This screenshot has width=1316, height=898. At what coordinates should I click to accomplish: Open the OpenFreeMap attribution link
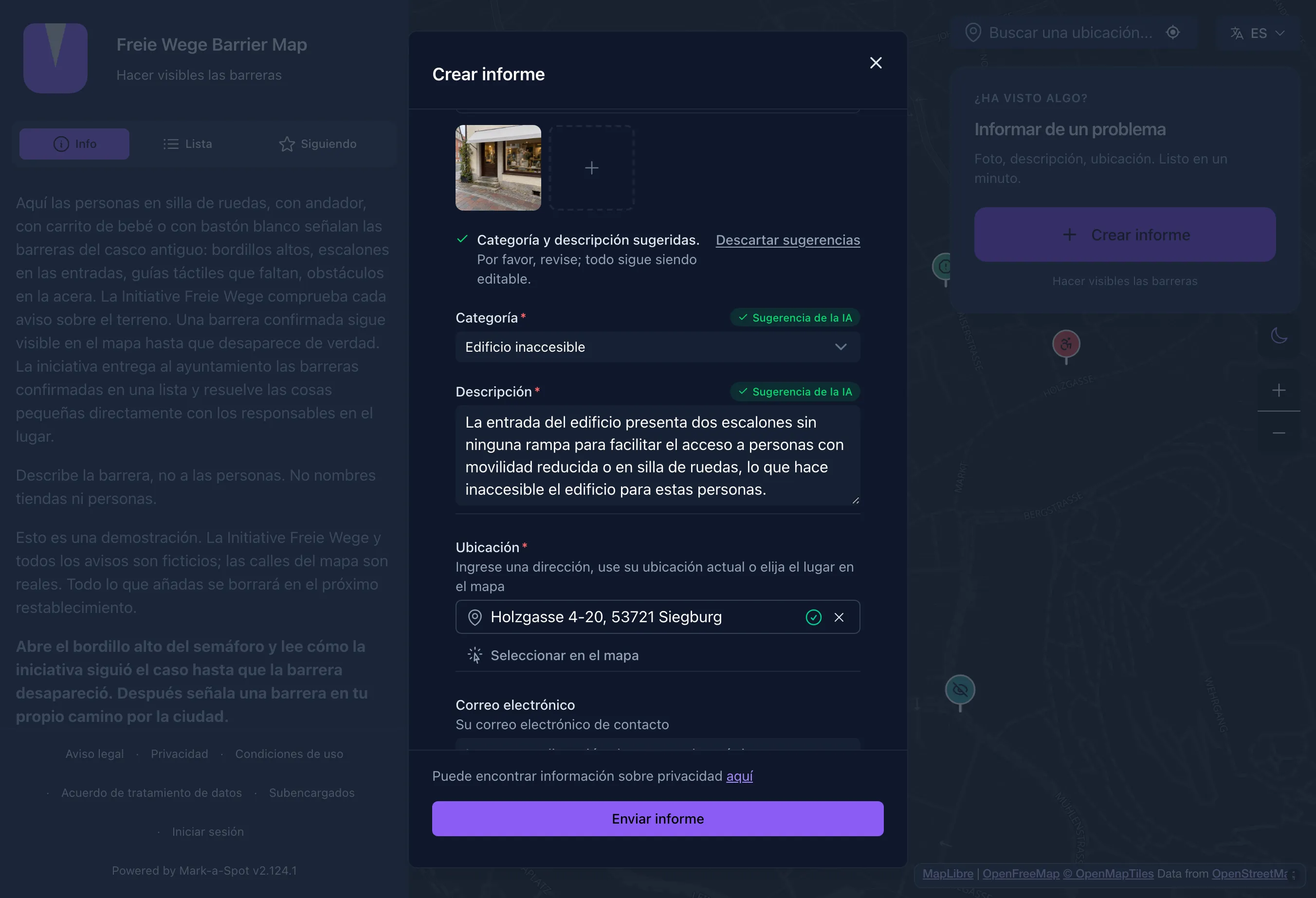[x=1021, y=874]
